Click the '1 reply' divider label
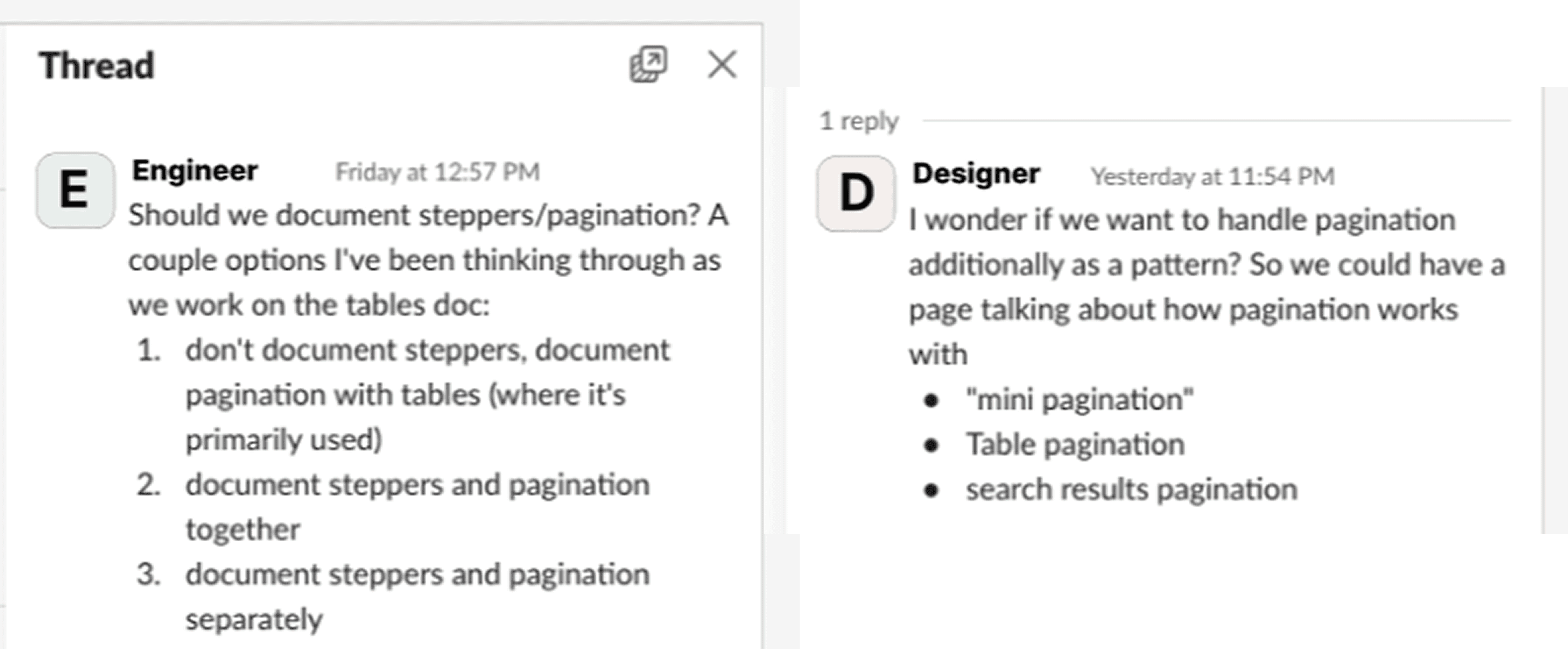The image size is (1568, 649). pyautogui.click(x=858, y=121)
